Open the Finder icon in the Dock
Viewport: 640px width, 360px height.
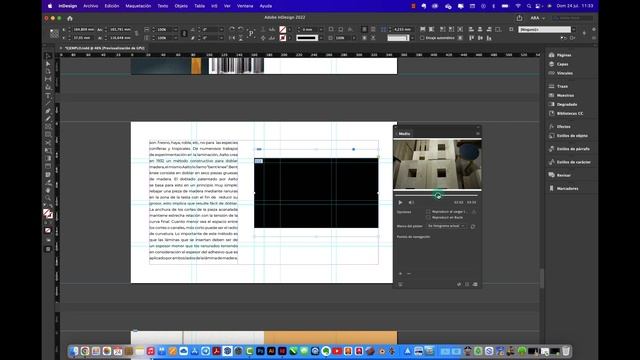74,351
